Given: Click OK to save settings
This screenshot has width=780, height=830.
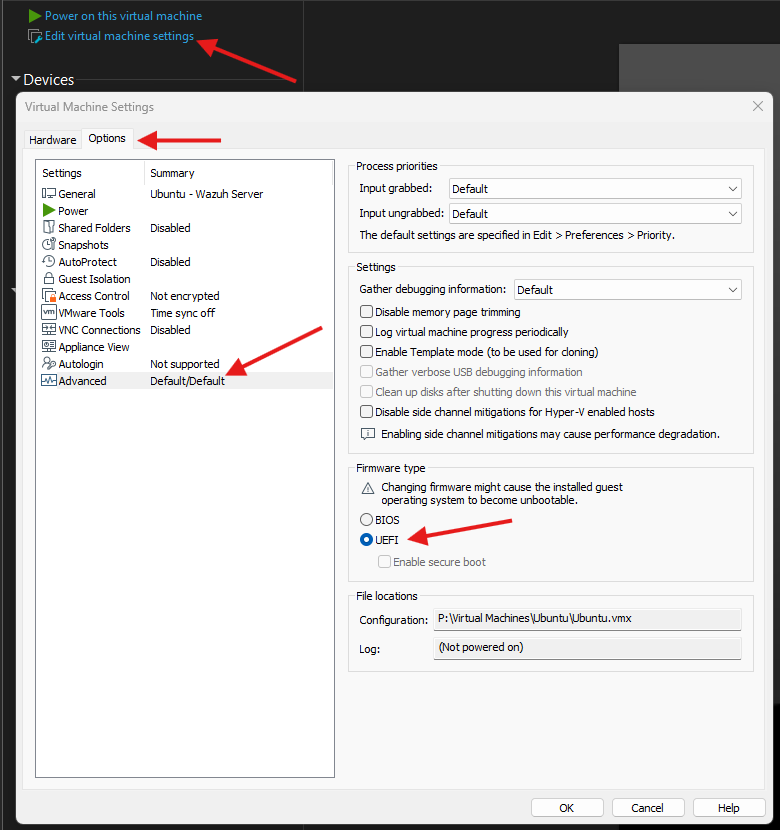Looking at the screenshot, I should pyautogui.click(x=567, y=808).
